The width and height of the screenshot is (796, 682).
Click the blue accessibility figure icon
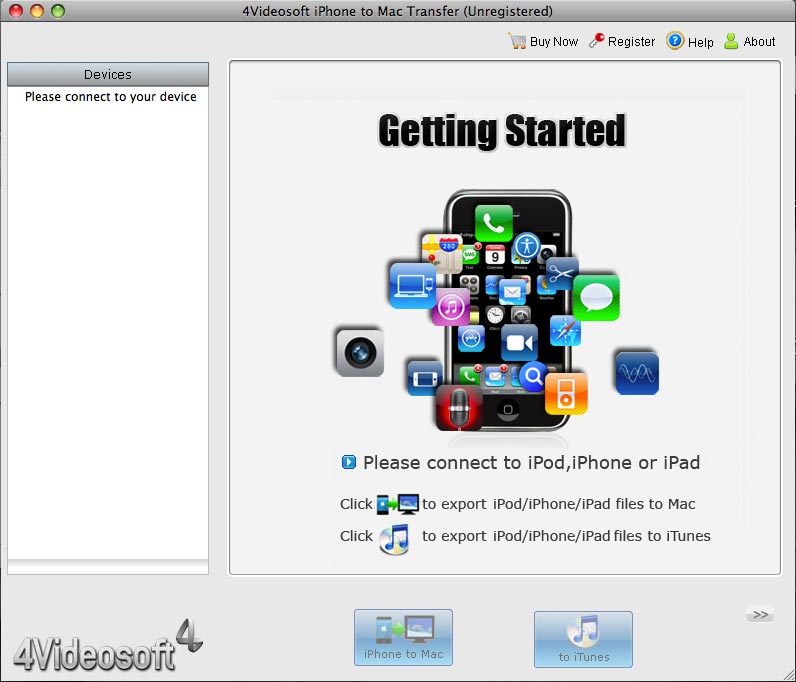point(527,246)
